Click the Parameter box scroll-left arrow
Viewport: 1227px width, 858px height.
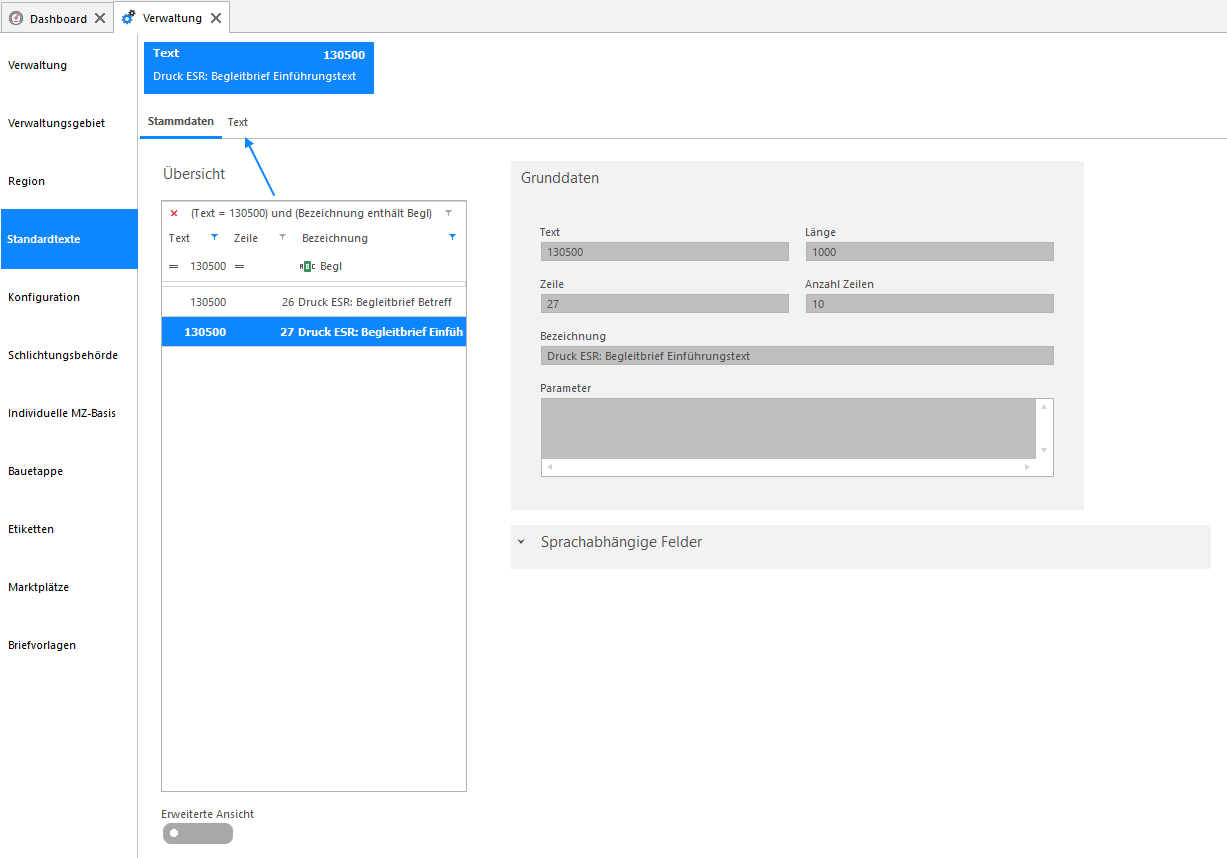pos(550,467)
